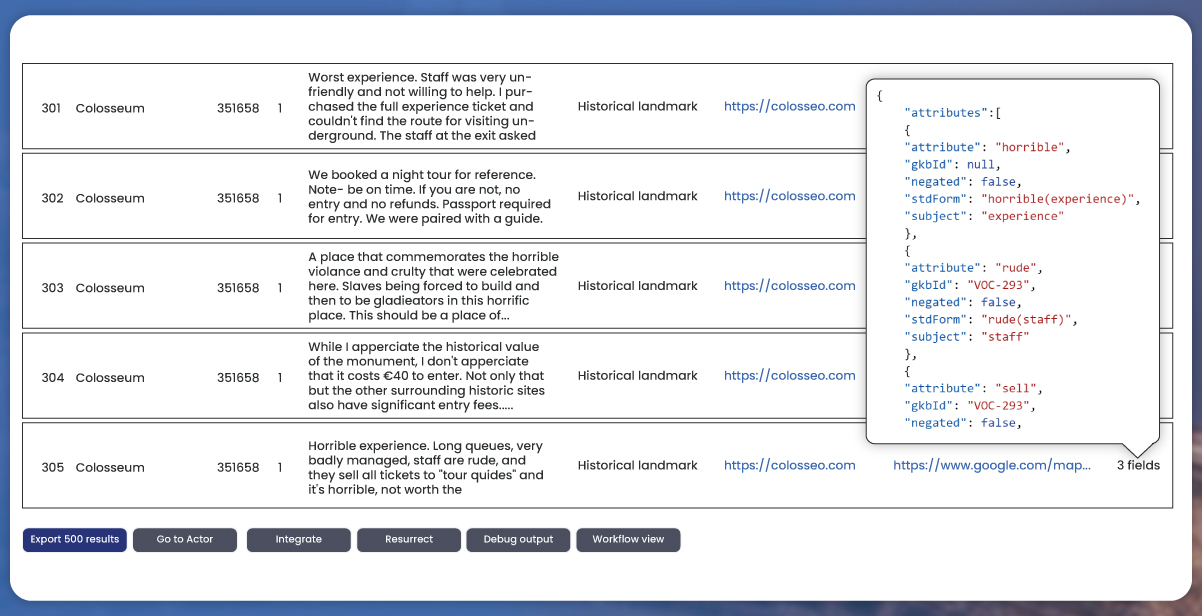Click the 'While I apperciate' review text
Image resolution: width=1202 pixels, height=616 pixels.
426,376
